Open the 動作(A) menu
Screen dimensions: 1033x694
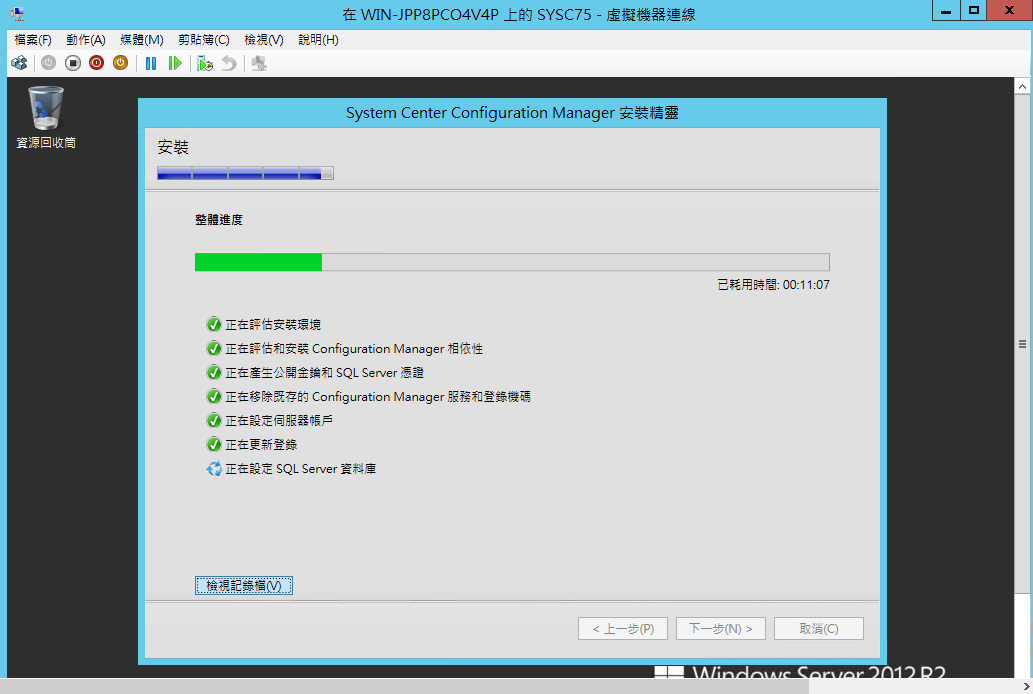(x=86, y=40)
